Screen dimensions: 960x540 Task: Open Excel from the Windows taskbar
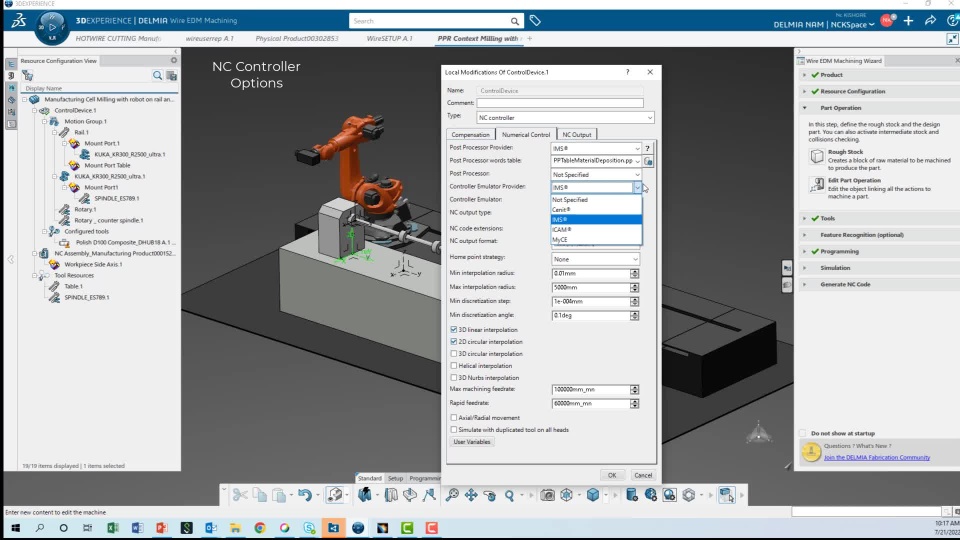tap(112, 527)
